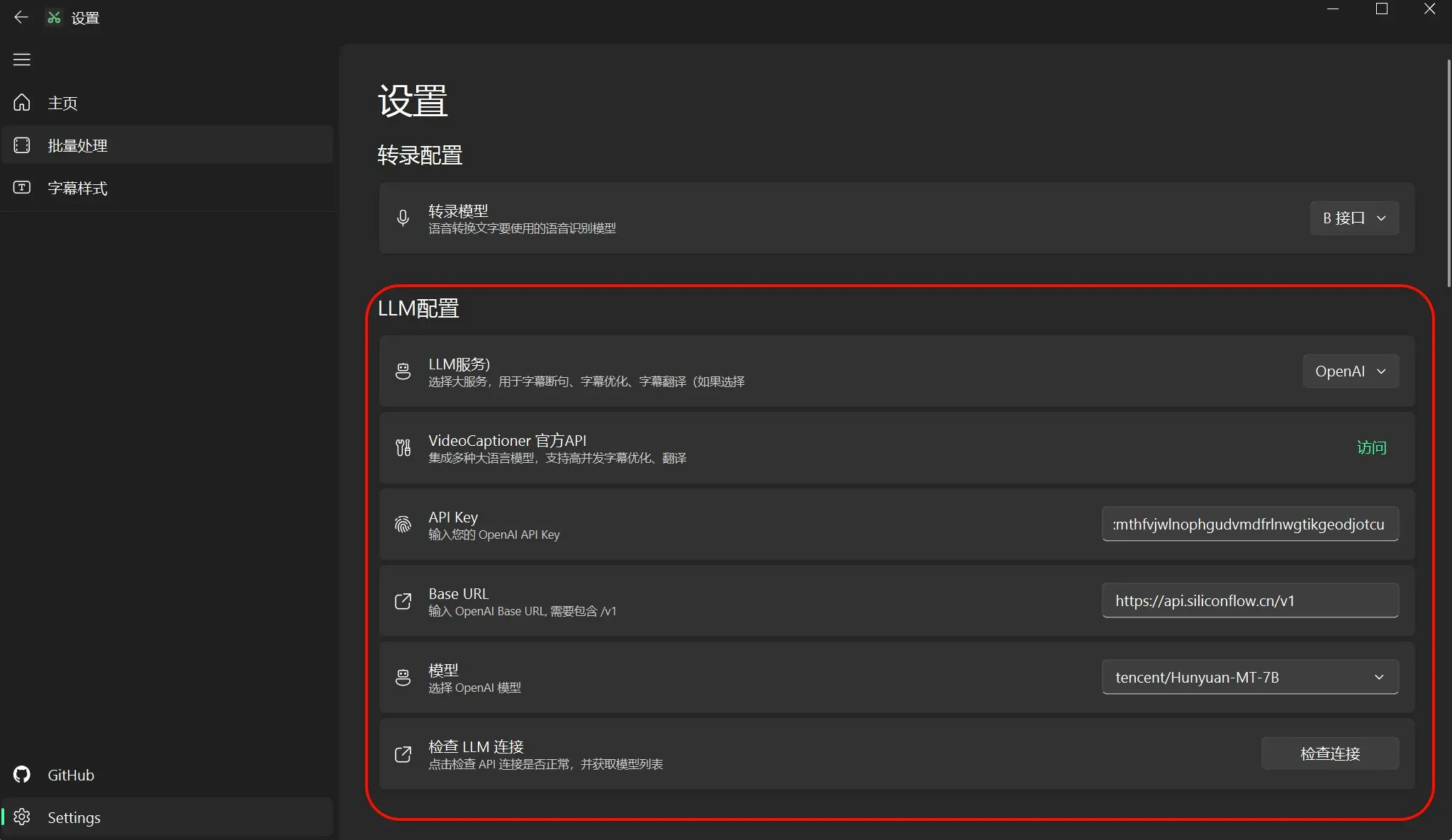1452x840 pixels.
Task: Click the vertical scrollbar on settings page
Action: (1448, 174)
